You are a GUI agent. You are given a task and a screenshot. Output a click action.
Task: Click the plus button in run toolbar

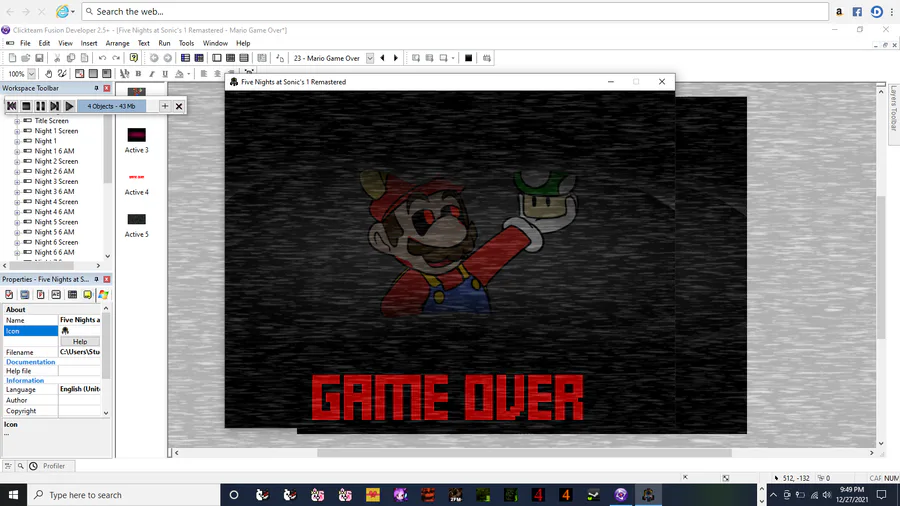[x=165, y=106]
